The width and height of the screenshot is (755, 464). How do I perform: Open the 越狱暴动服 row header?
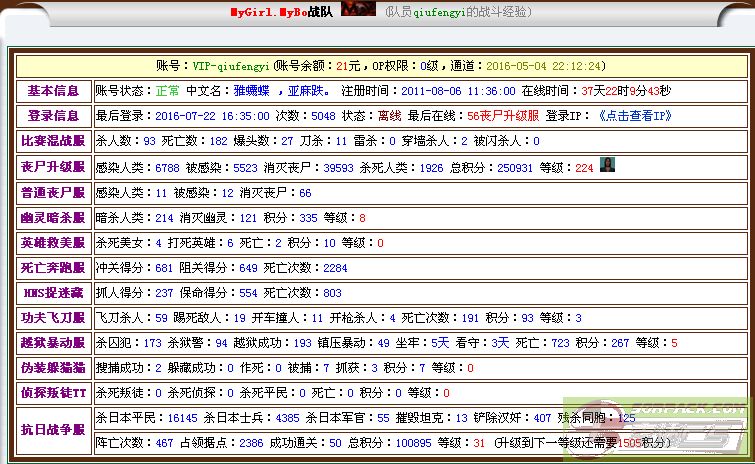pos(54,344)
